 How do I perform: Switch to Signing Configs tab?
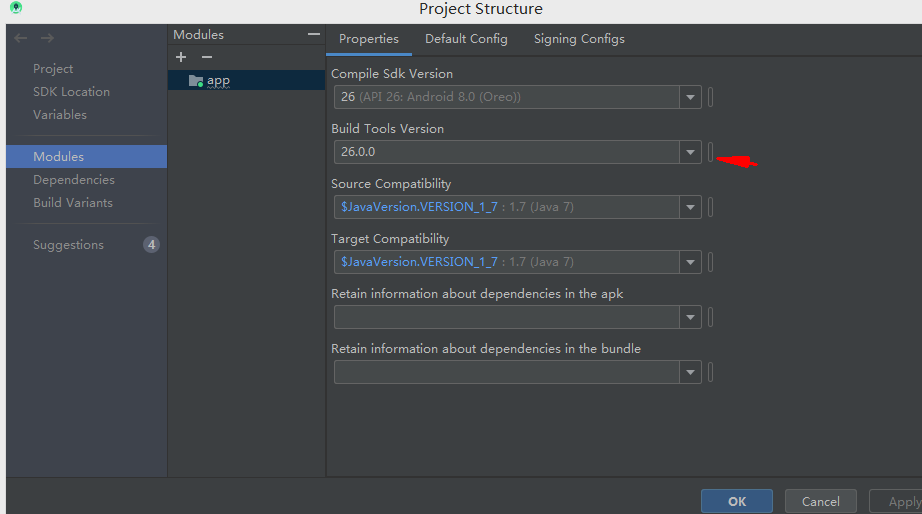pyautogui.click(x=579, y=39)
